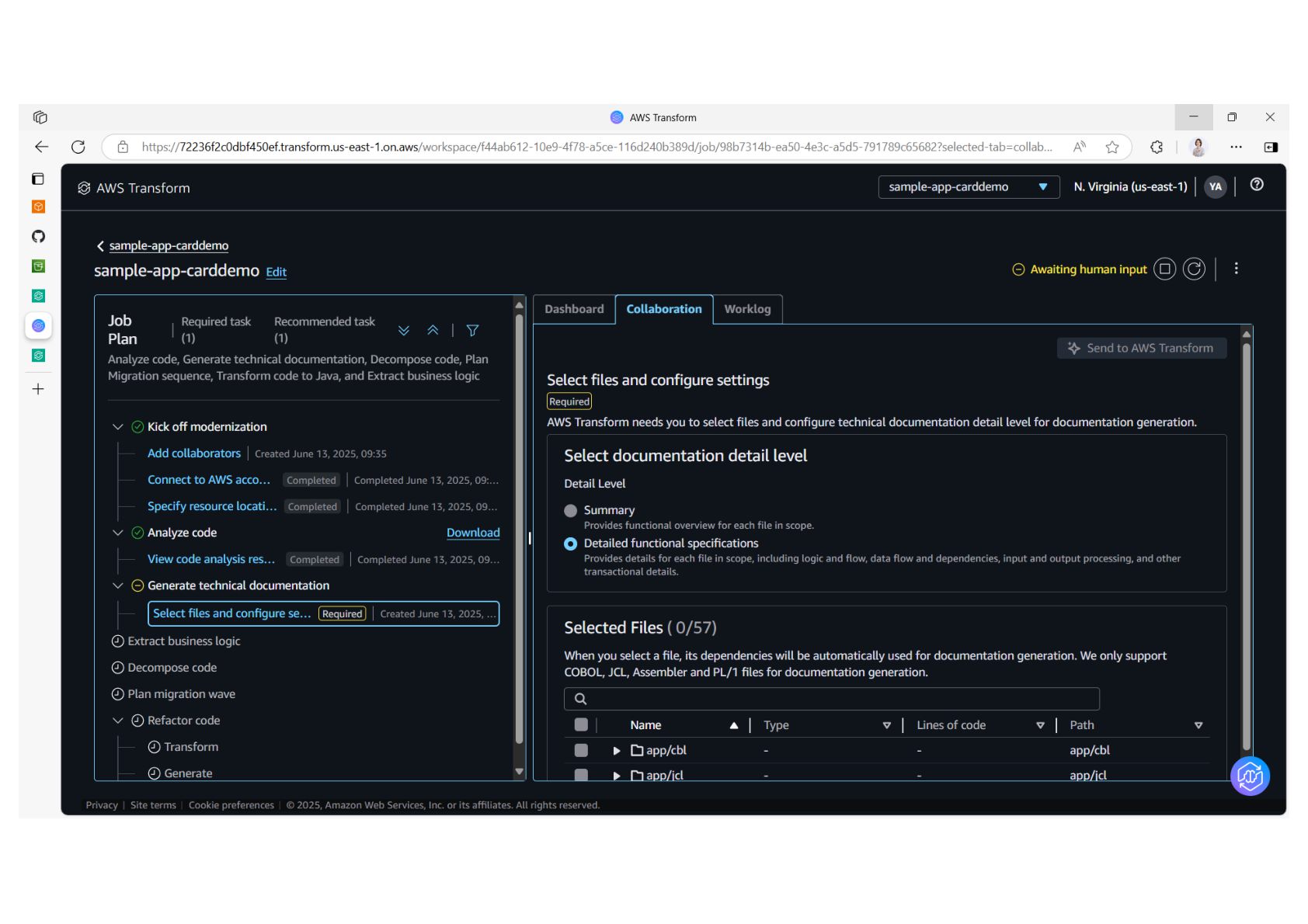Click the expand all double-chevron icon
1308x924 pixels.
tap(404, 331)
